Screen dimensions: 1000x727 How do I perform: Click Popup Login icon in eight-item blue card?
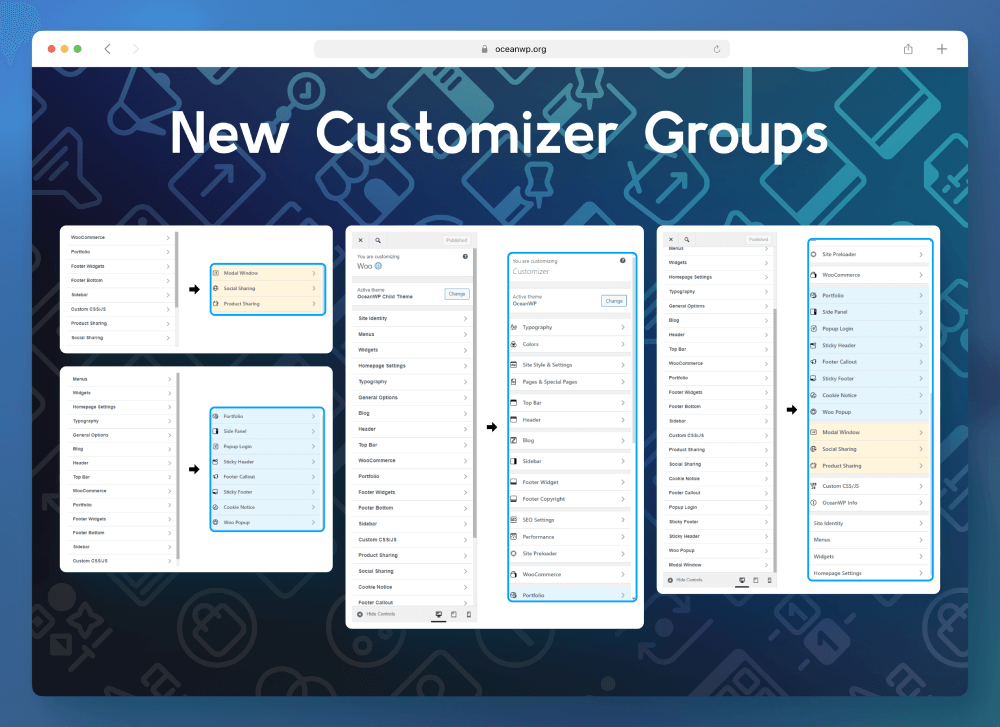click(x=216, y=446)
